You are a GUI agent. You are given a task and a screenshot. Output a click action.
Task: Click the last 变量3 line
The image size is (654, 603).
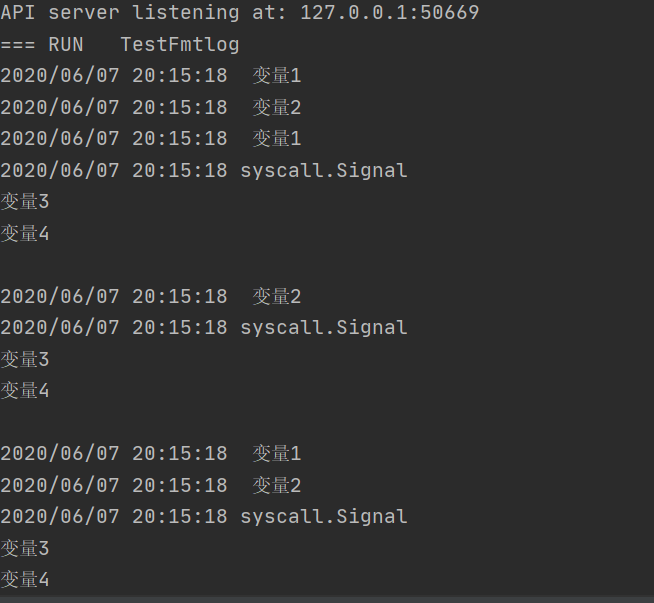(x=25, y=548)
